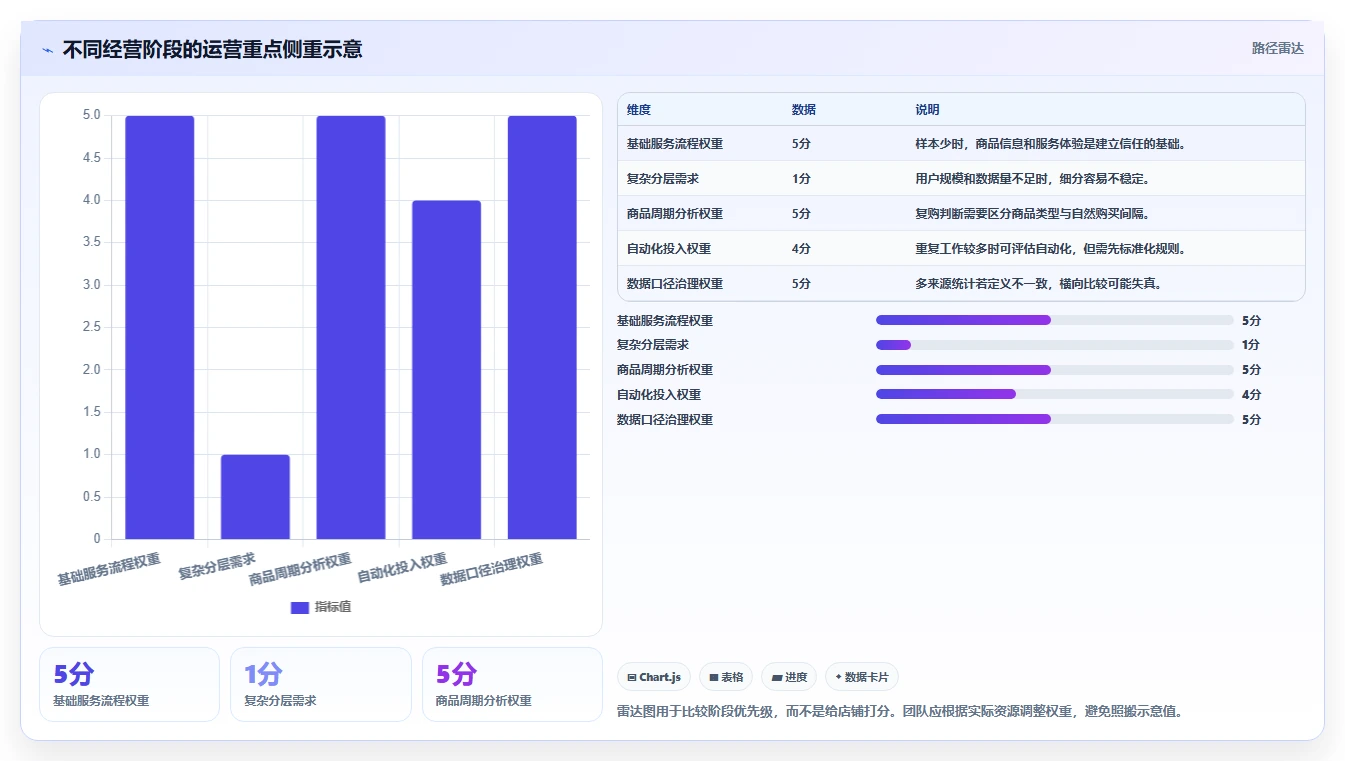Click the 自动化投入权重 bar in the chart
The width and height of the screenshot is (1345, 761).
click(x=446, y=370)
